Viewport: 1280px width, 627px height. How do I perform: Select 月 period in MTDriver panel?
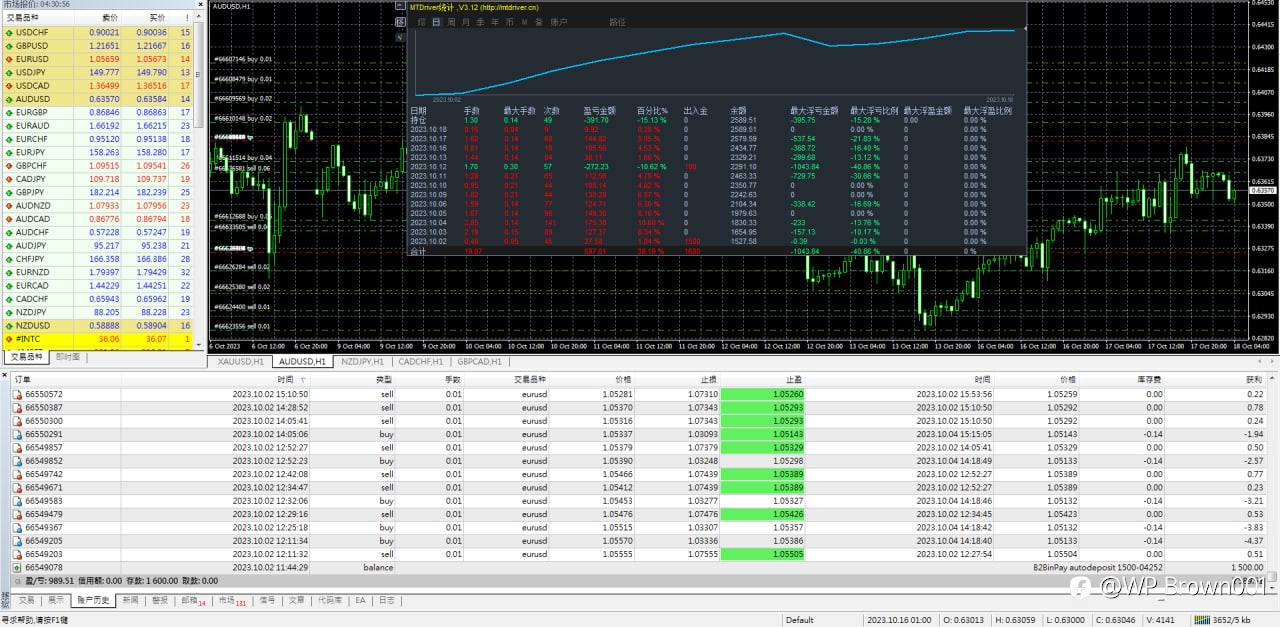(x=466, y=21)
